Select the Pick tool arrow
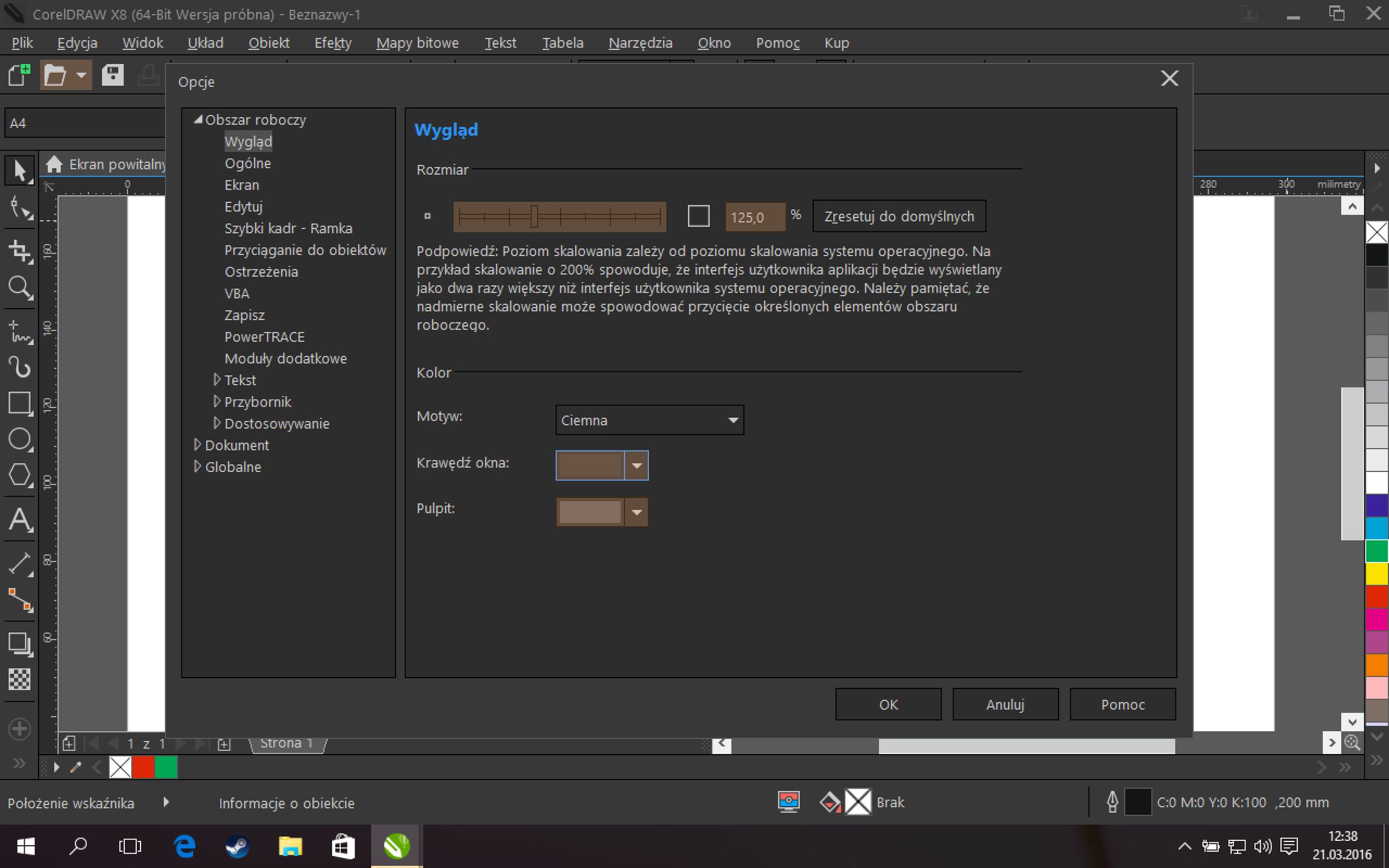This screenshot has width=1389, height=868. click(19, 171)
